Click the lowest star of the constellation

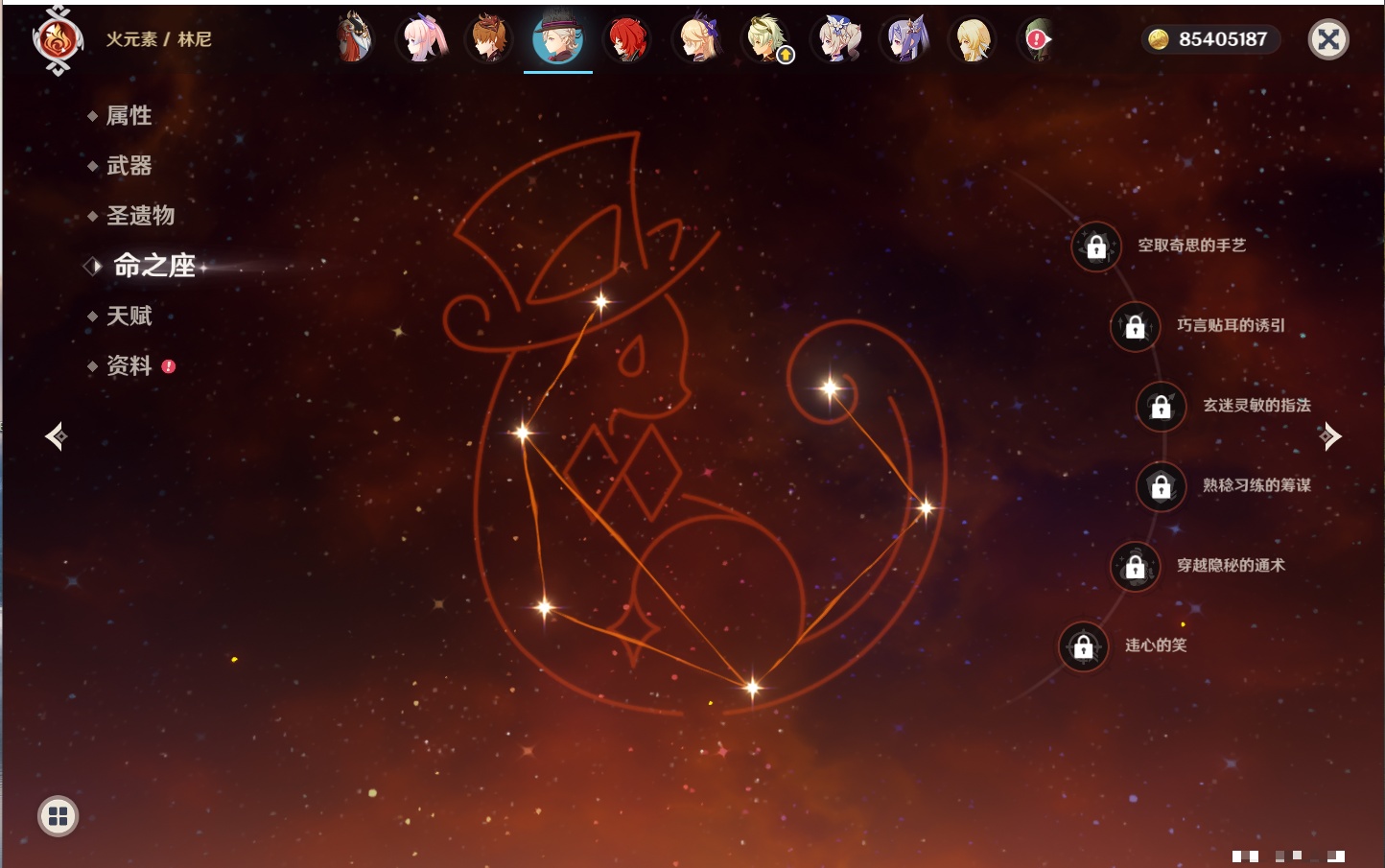pyautogui.click(x=753, y=688)
